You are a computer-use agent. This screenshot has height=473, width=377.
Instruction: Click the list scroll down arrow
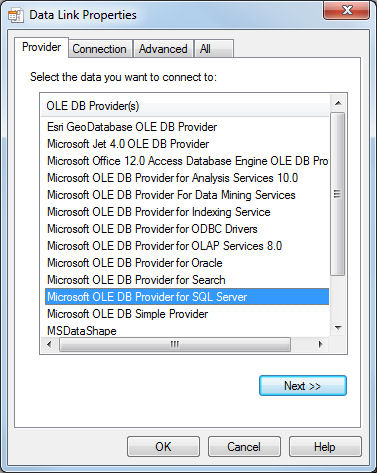(338, 328)
